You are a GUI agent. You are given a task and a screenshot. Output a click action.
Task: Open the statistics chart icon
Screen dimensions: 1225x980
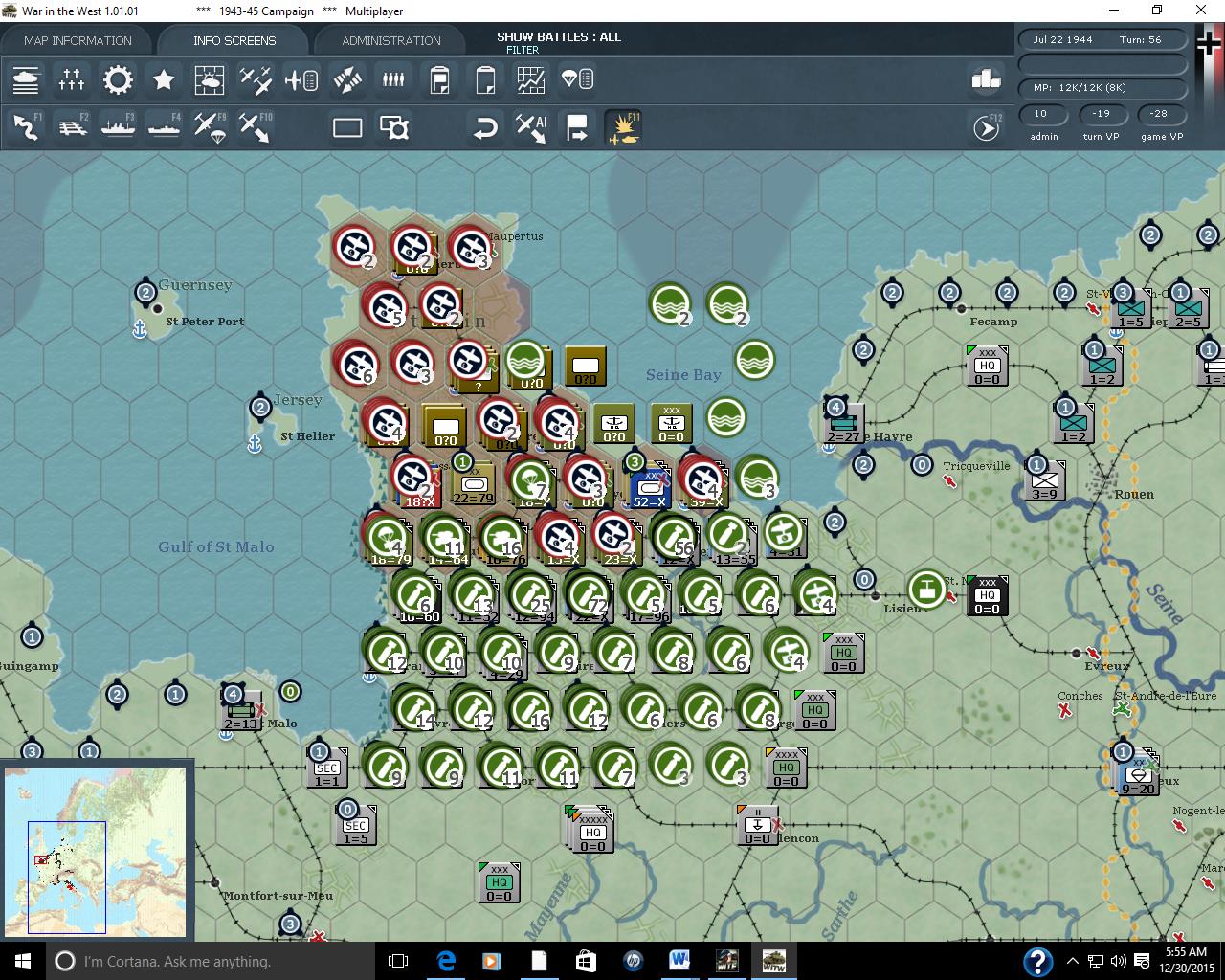tap(531, 79)
